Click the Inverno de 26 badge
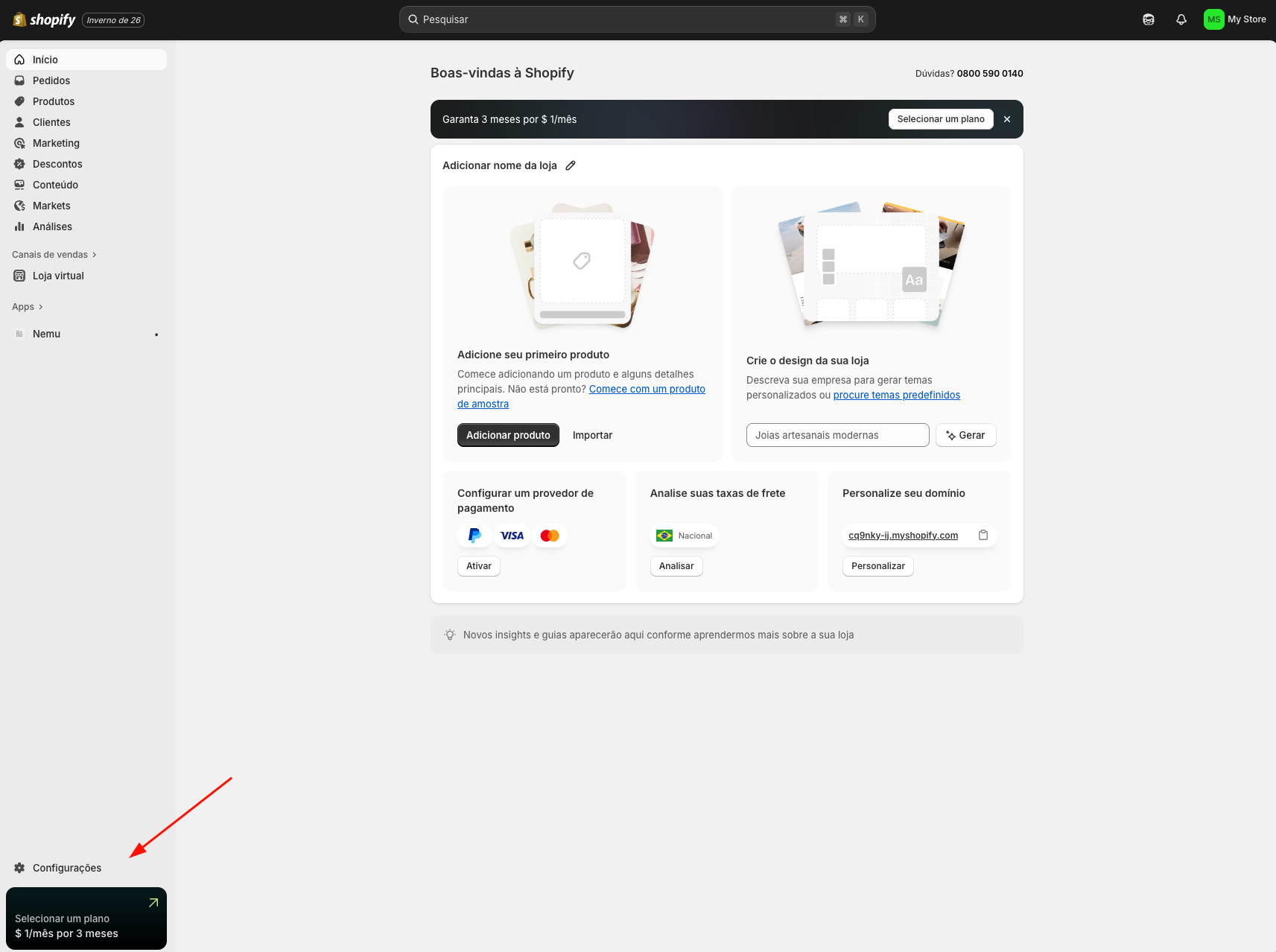The width and height of the screenshot is (1276, 952). point(113,20)
